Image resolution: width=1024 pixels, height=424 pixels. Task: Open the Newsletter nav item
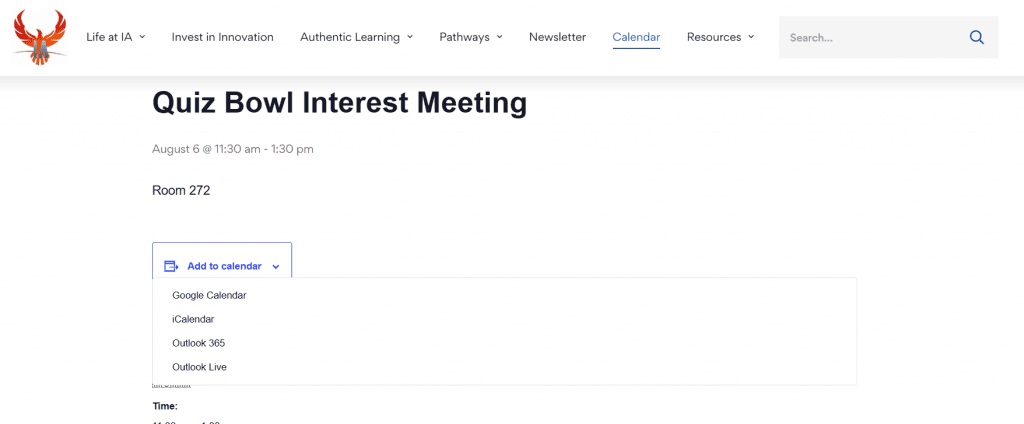click(558, 37)
